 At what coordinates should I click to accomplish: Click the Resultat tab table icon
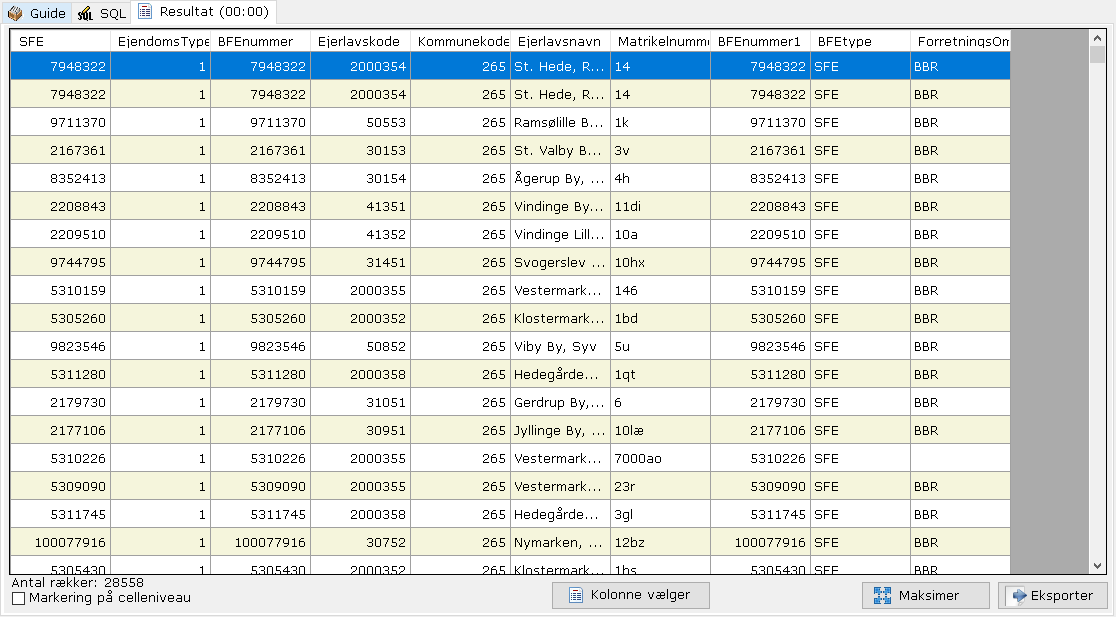145,12
